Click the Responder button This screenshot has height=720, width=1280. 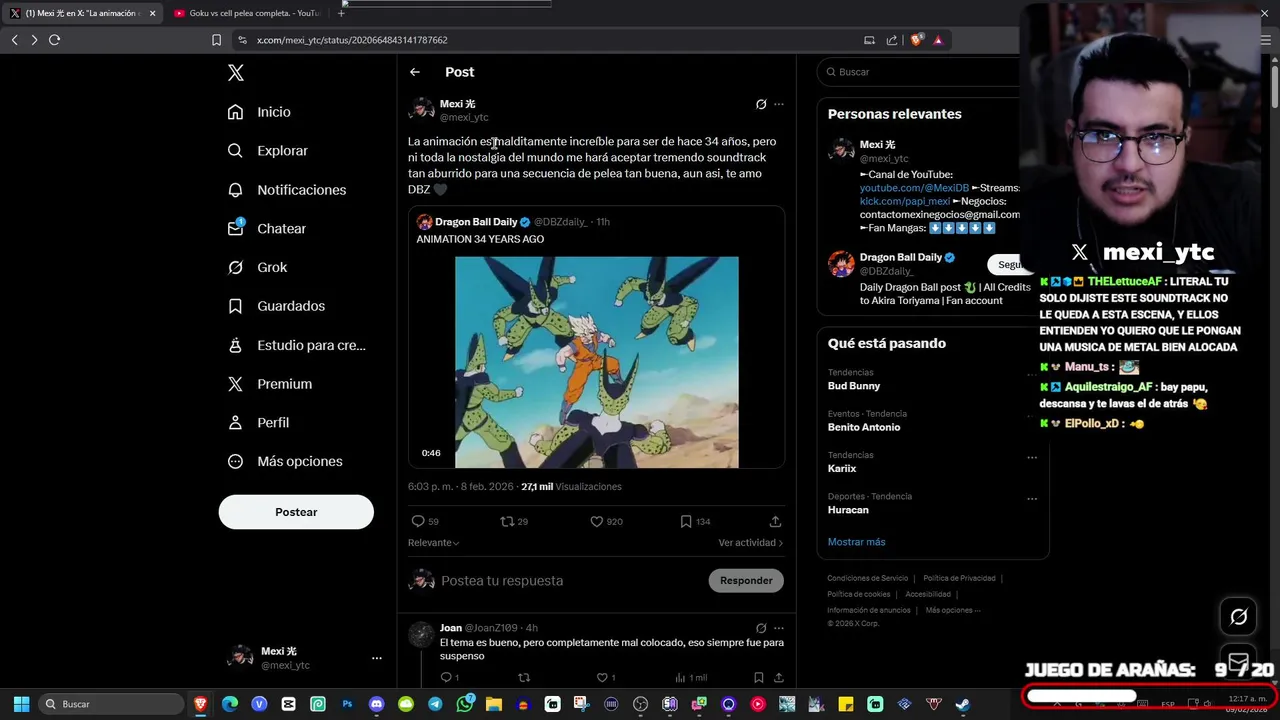tap(746, 581)
